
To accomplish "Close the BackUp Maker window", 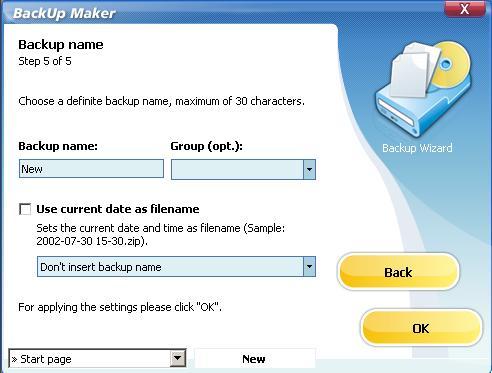I will tap(465, 9).
